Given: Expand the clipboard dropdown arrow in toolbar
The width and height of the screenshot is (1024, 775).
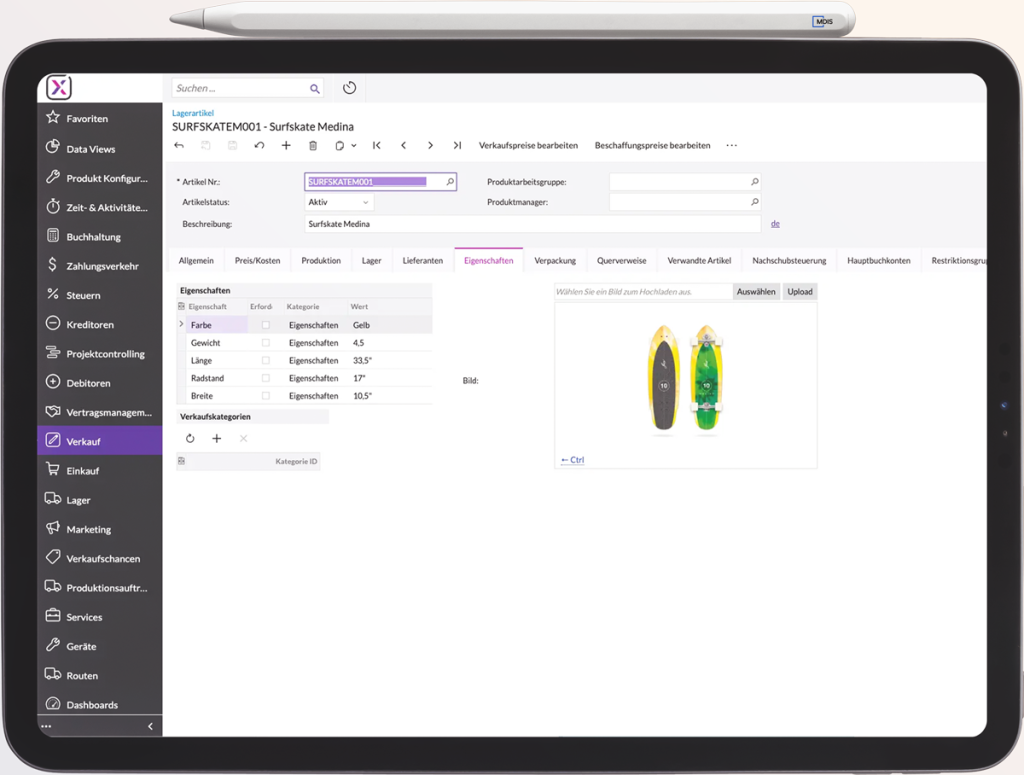Looking at the screenshot, I should coord(354,146).
